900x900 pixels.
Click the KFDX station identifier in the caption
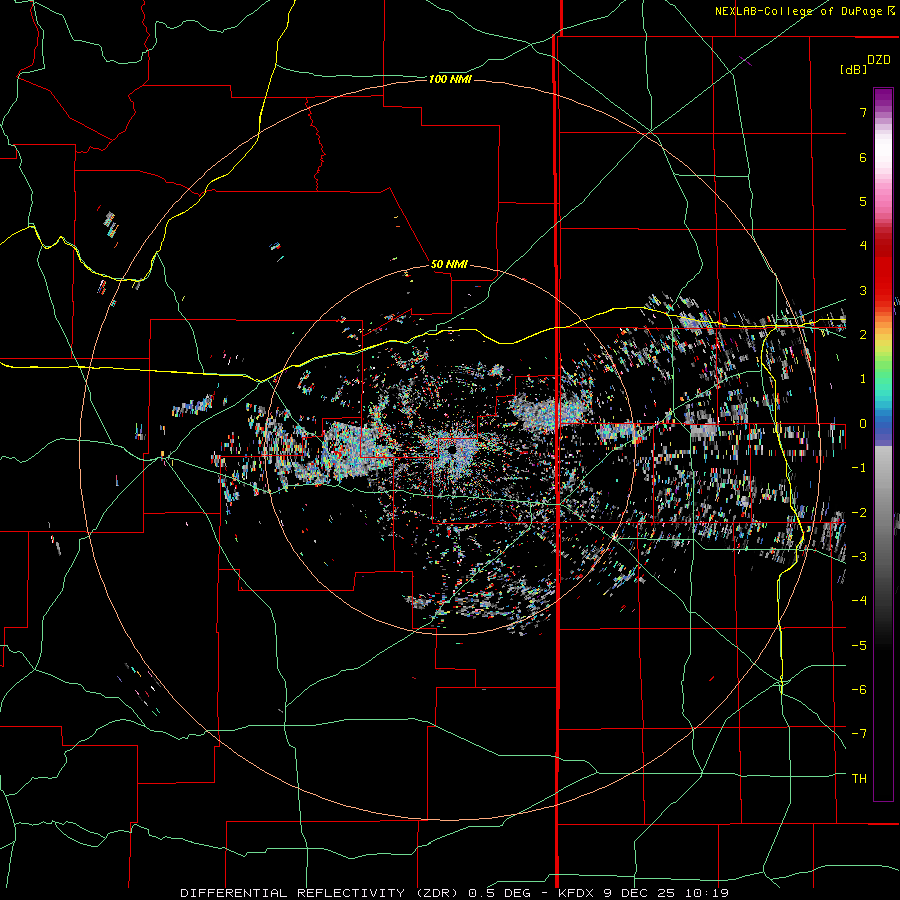coord(576,893)
